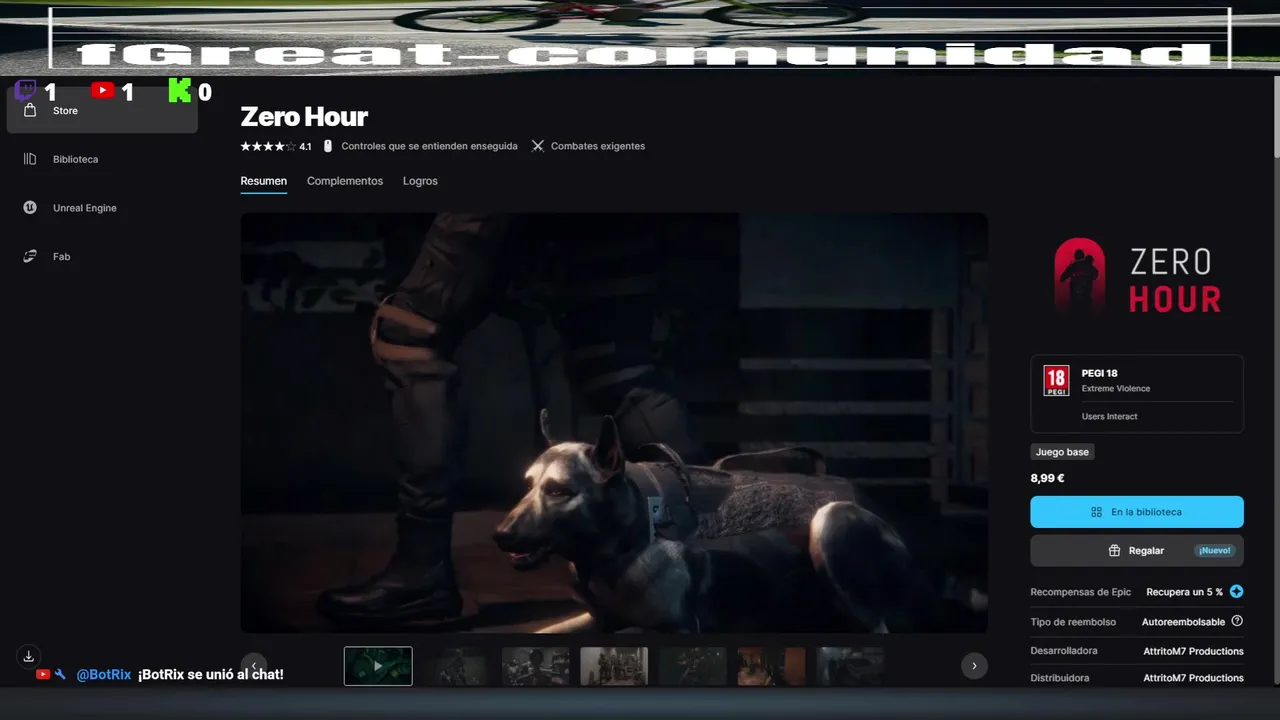Screen dimensions: 1280x720
Task: Click the 8,99 € price
Action: click(1047, 478)
